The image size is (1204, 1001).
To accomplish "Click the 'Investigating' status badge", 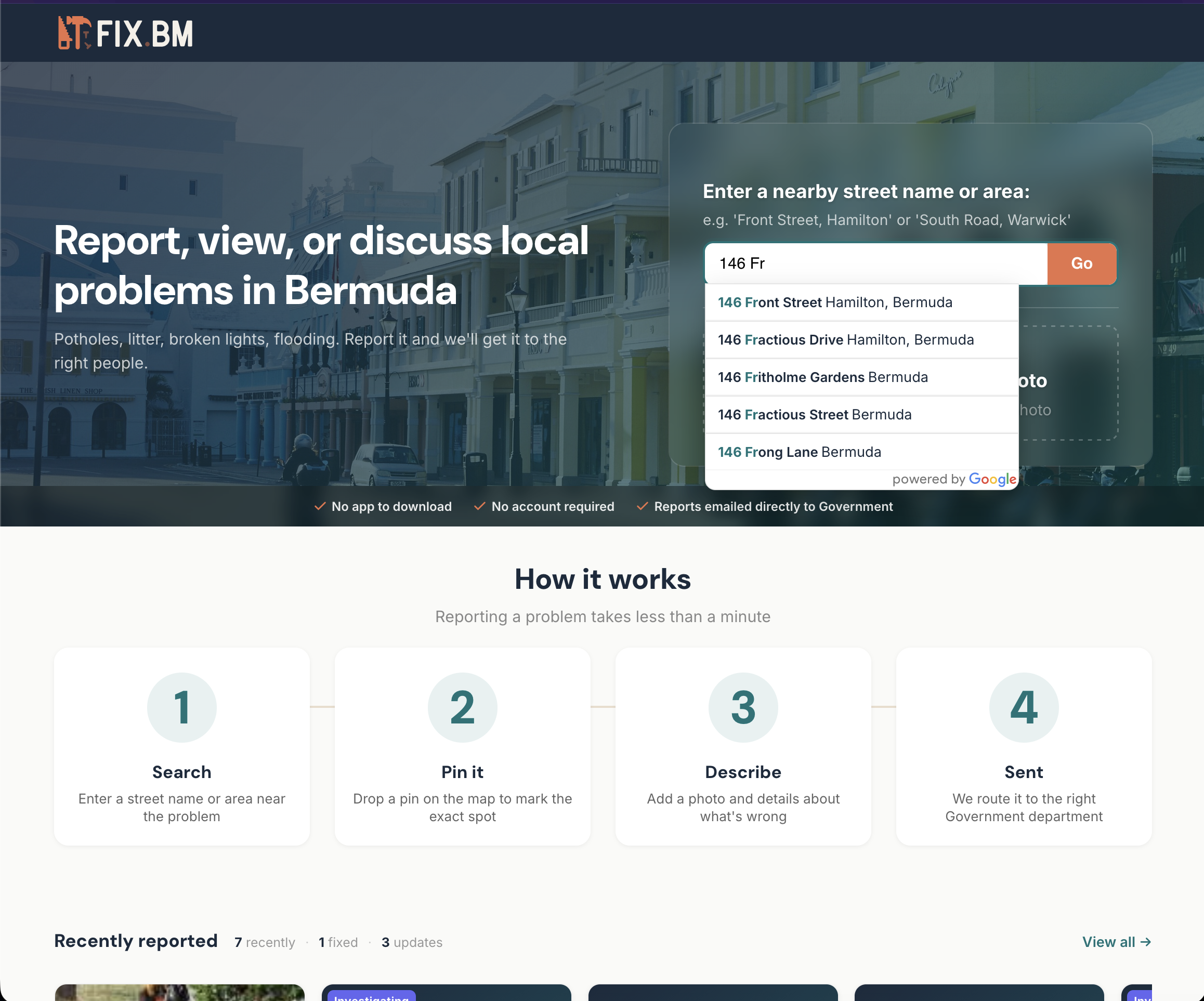I will tap(372, 997).
